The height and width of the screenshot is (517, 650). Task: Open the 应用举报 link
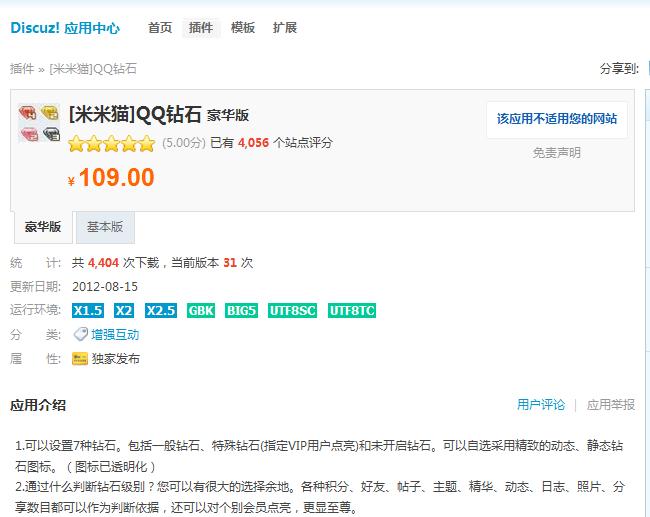coord(611,405)
